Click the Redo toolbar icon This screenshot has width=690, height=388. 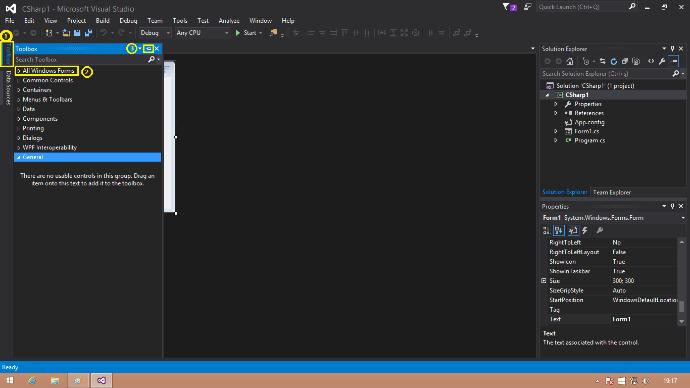pos(121,33)
